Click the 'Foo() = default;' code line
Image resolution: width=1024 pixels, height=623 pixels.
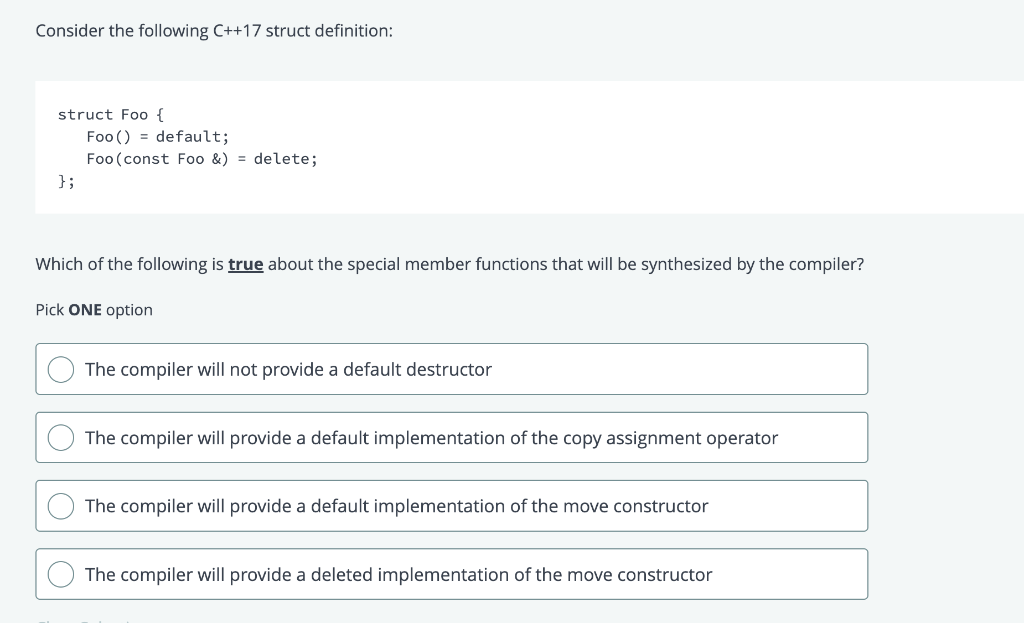pyautogui.click(x=158, y=137)
